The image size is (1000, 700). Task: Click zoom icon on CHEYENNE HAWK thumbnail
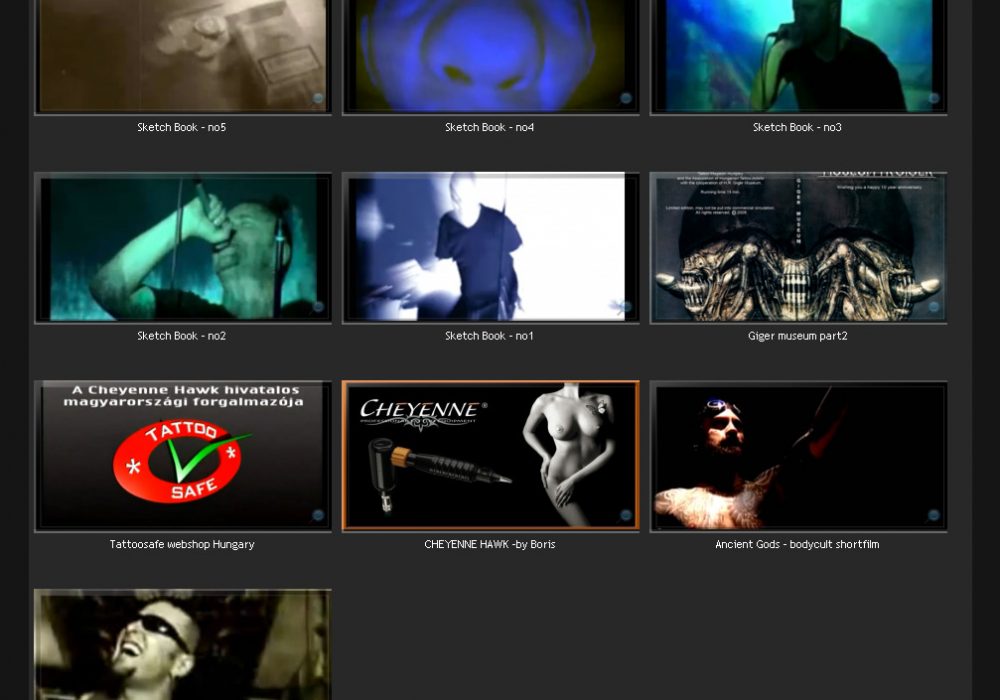click(x=626, y=515)
